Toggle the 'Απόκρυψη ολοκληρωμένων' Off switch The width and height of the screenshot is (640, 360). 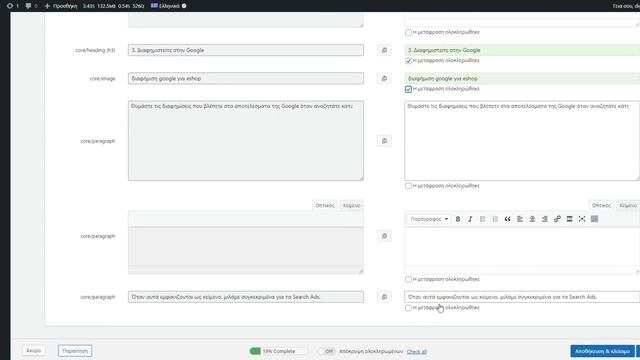[x=326, y=351]
